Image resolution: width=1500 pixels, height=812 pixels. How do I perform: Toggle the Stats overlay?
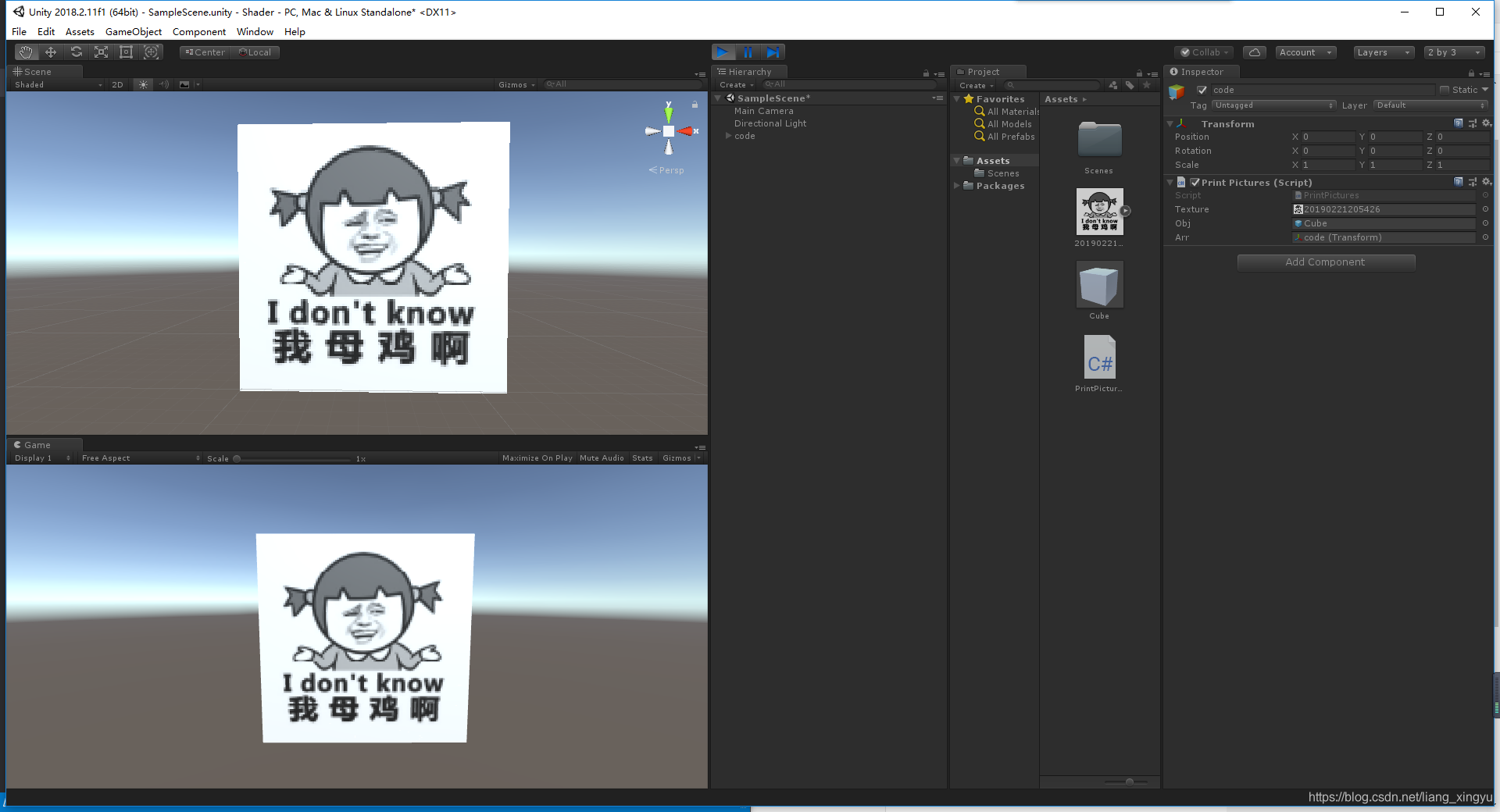pyautogui.click(x=642, y=458)
